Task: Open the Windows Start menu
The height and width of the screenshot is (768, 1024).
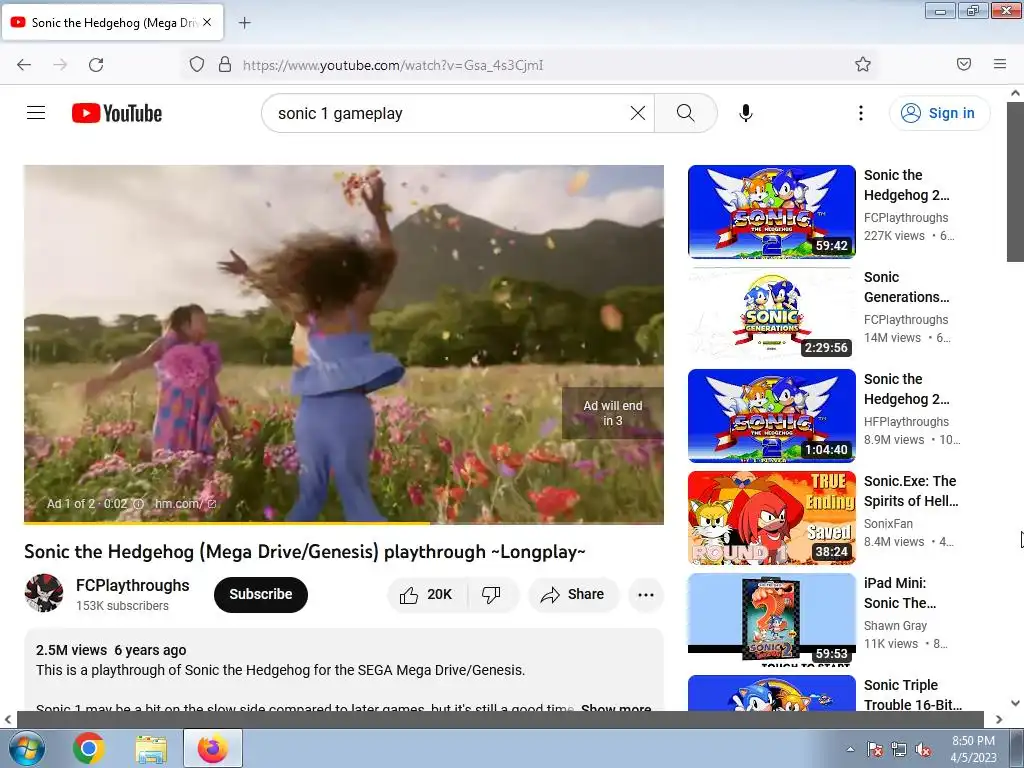Action: coord(26,748)
